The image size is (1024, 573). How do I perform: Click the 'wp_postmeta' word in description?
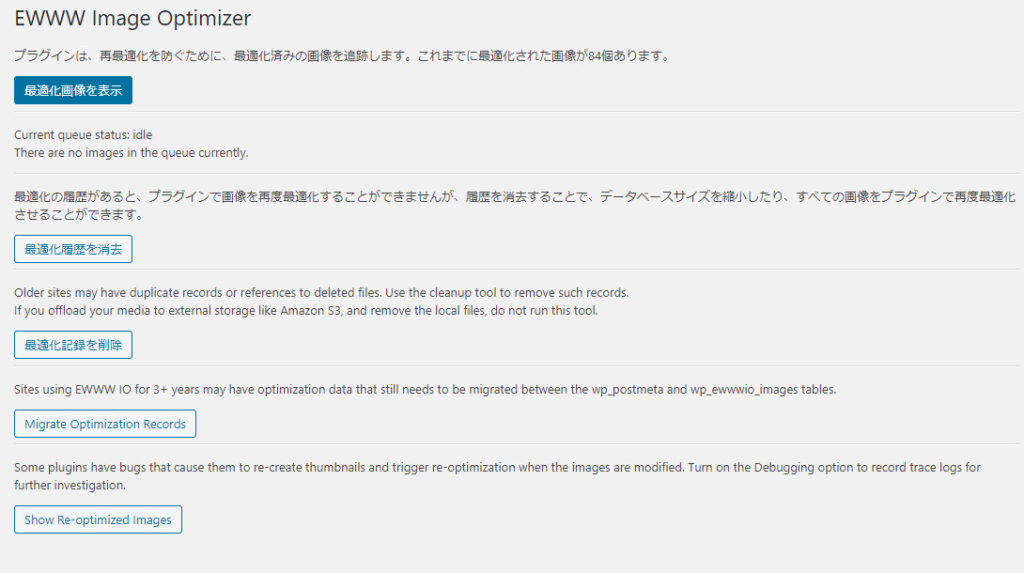[x=628, y=389]
